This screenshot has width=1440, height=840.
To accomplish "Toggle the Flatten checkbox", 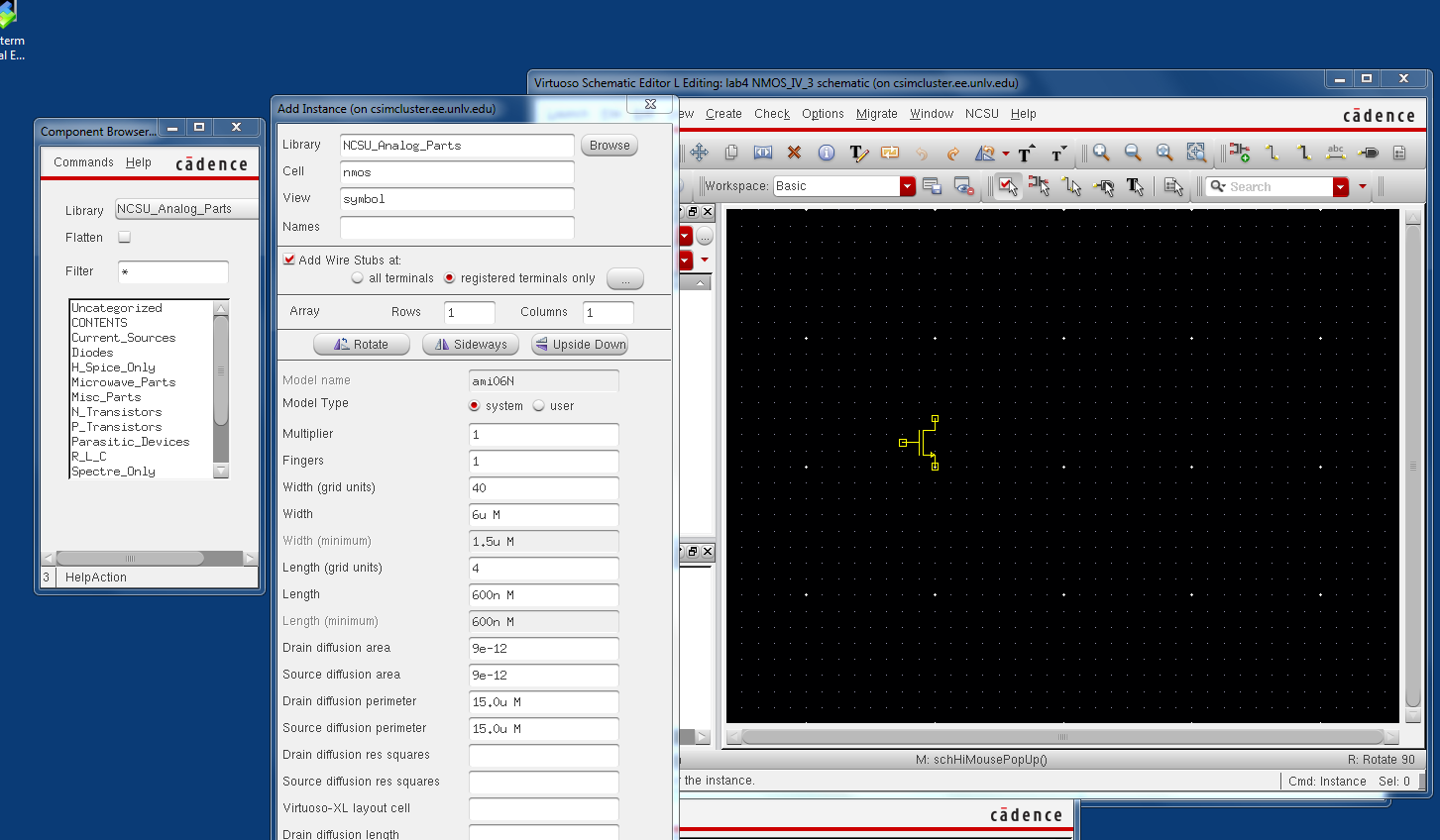I will pos(124,238).
